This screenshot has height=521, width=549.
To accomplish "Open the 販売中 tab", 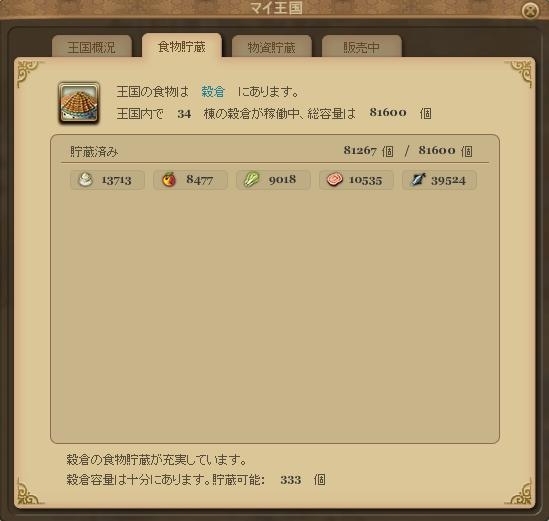I will tap(361, 47).
